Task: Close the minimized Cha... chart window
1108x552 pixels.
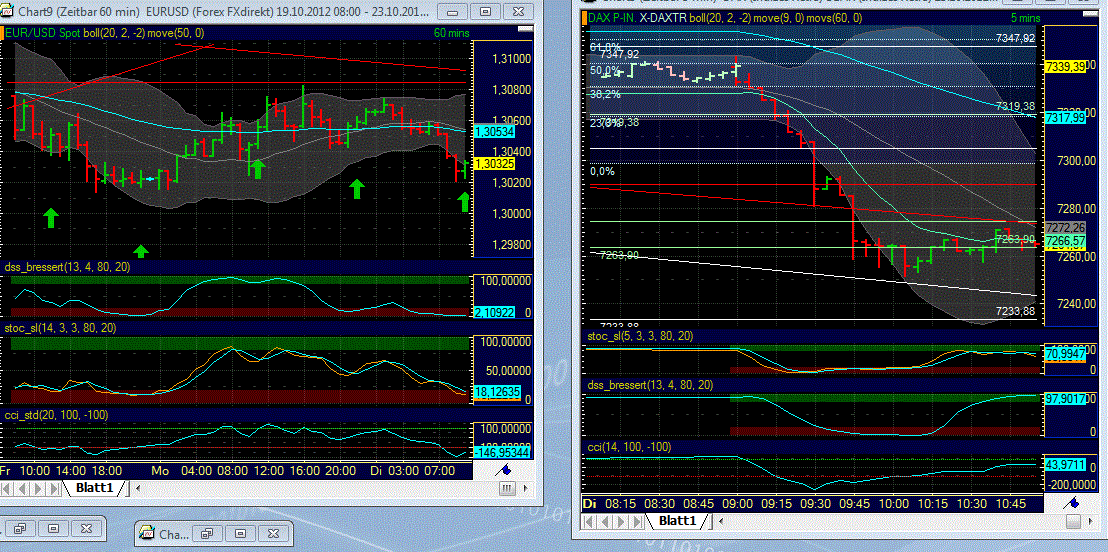Action: 273,533
